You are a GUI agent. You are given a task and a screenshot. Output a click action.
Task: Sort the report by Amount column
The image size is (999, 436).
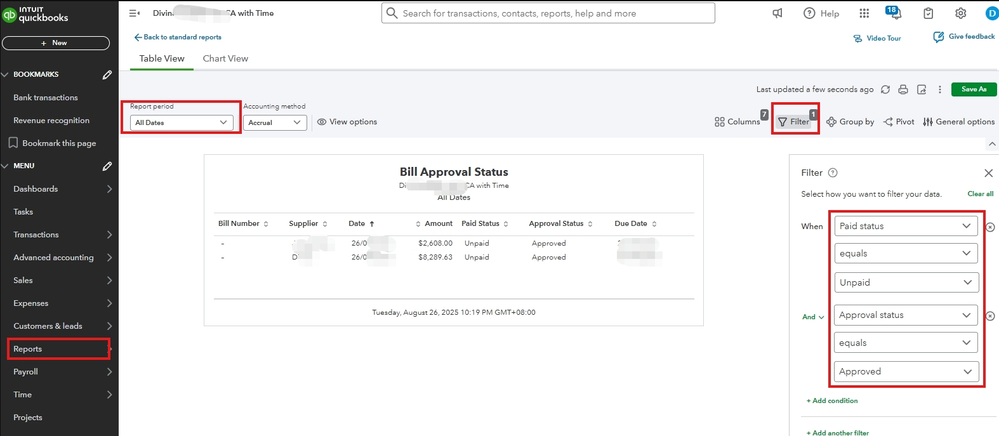[438, 224]
